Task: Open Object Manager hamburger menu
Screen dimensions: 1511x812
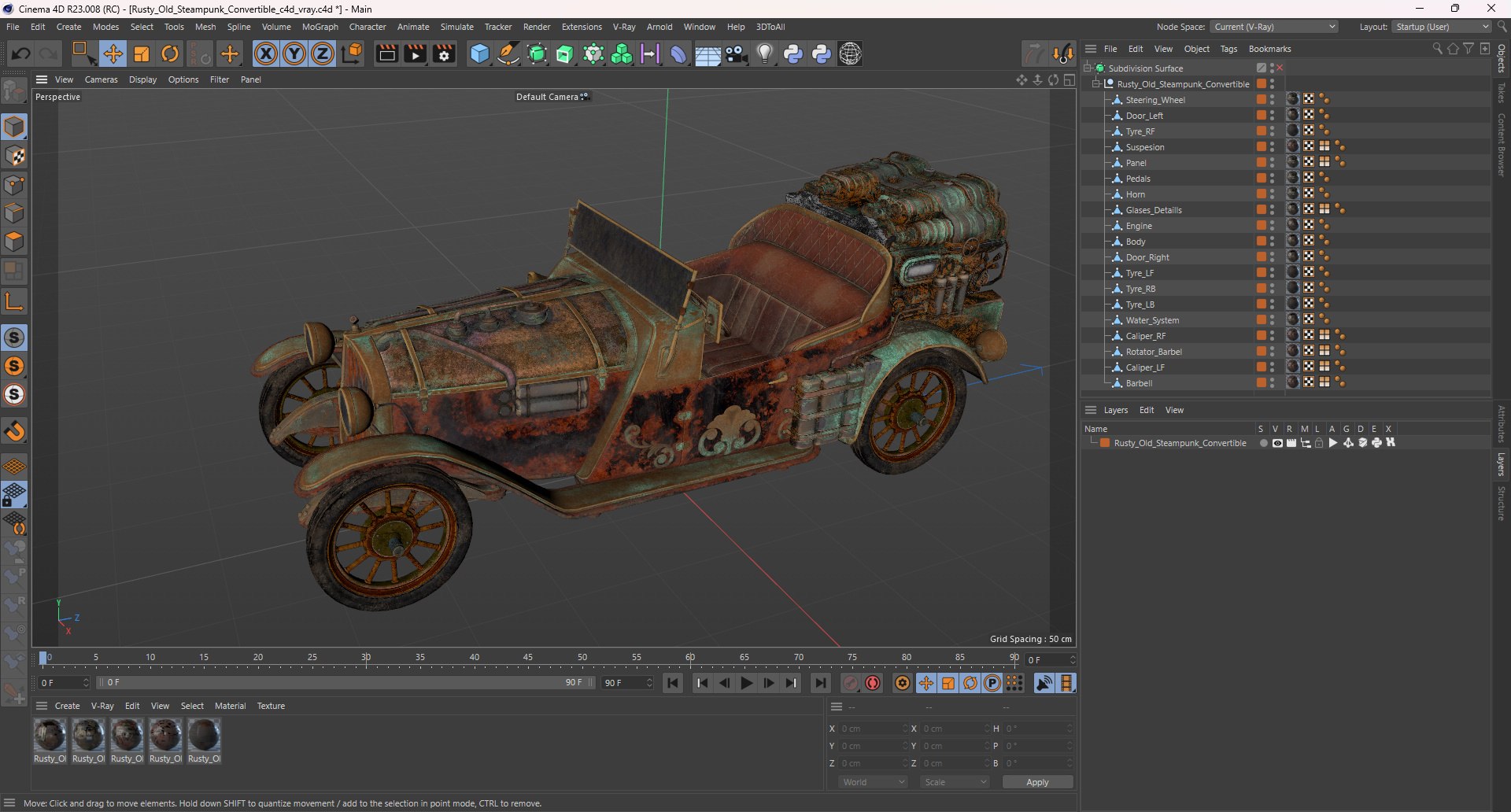Action: point(1091,49)
